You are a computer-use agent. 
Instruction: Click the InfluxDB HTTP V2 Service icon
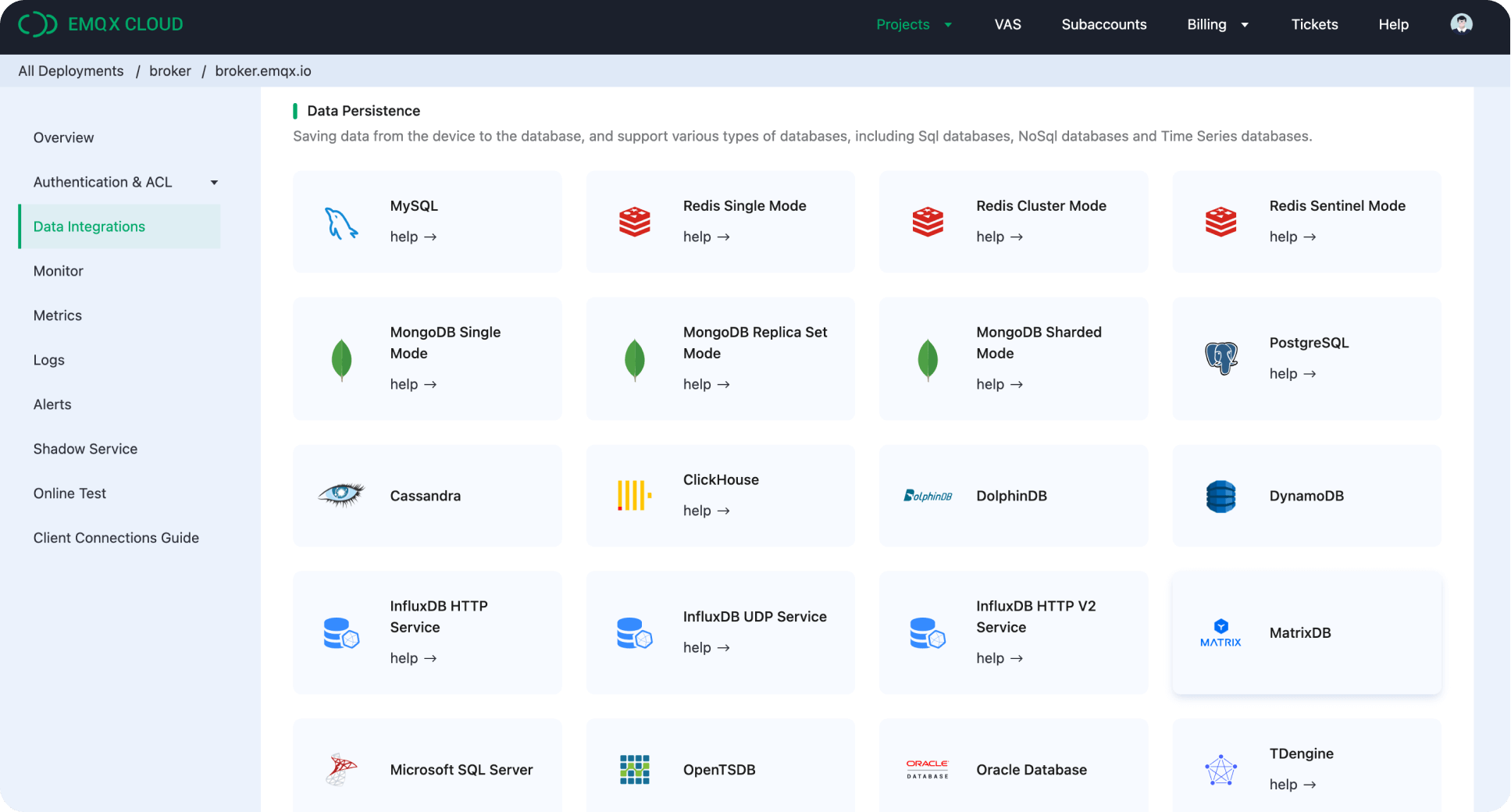pyautogui.click(x=928, y=633)
